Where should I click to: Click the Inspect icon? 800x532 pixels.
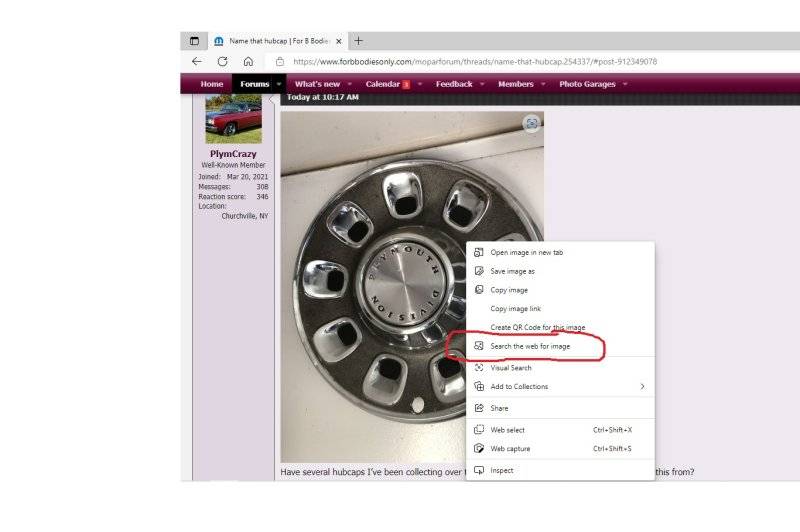[479, 470]
